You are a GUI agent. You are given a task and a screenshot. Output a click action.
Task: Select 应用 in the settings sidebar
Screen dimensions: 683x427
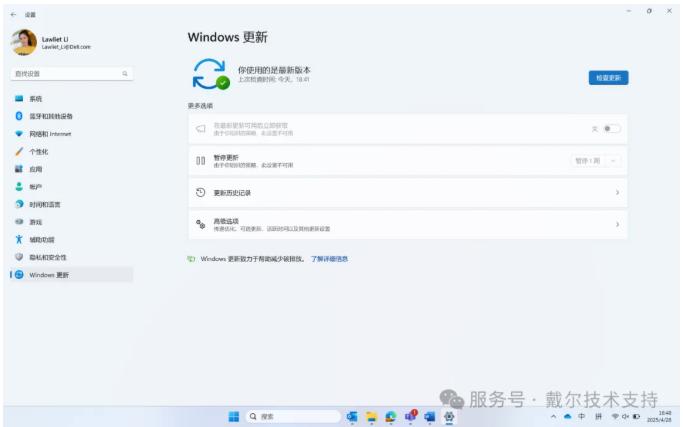coord(71,169)
